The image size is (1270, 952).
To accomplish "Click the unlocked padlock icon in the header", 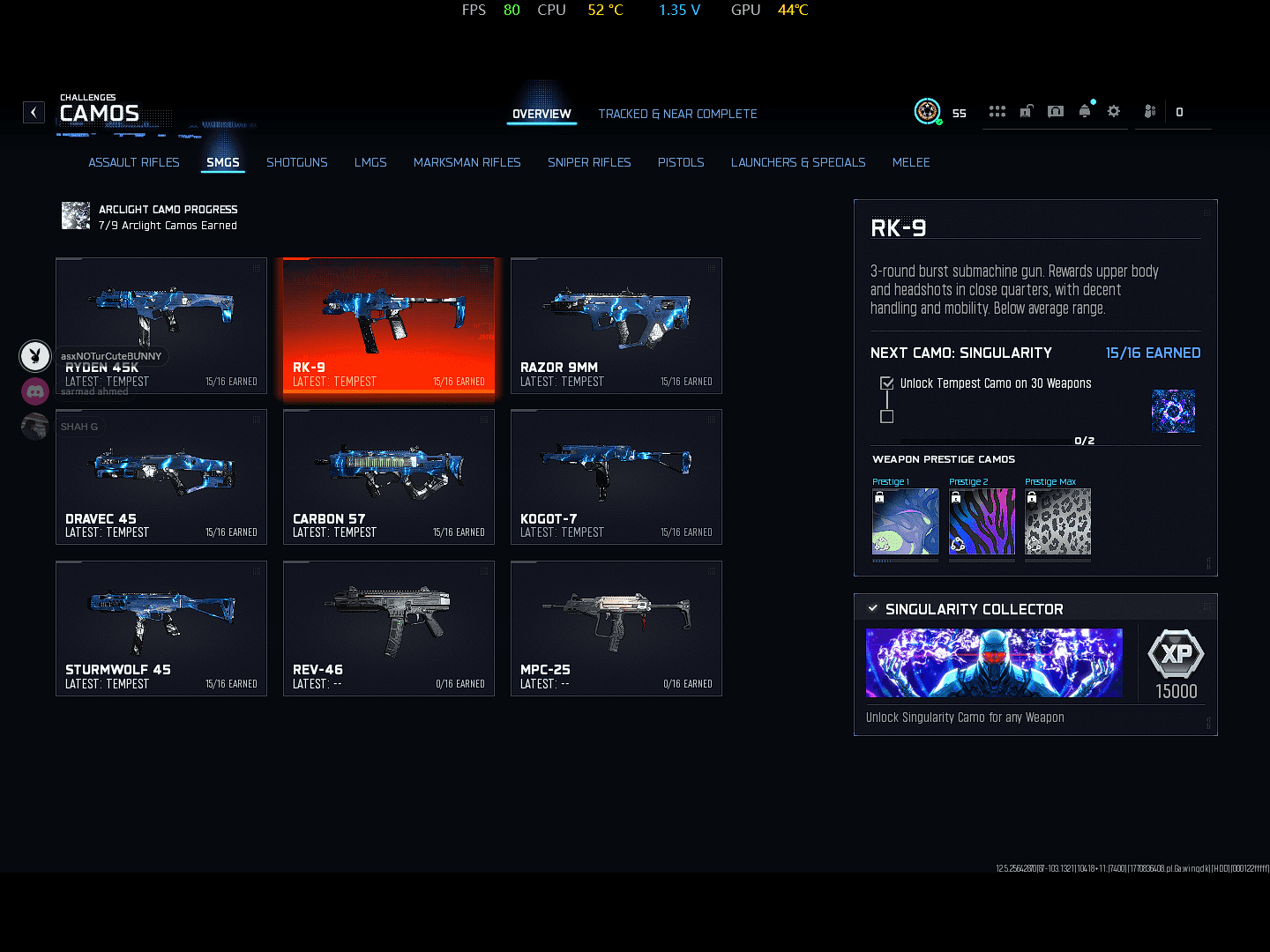I will pyautogui.click(x=1026, y=111).
